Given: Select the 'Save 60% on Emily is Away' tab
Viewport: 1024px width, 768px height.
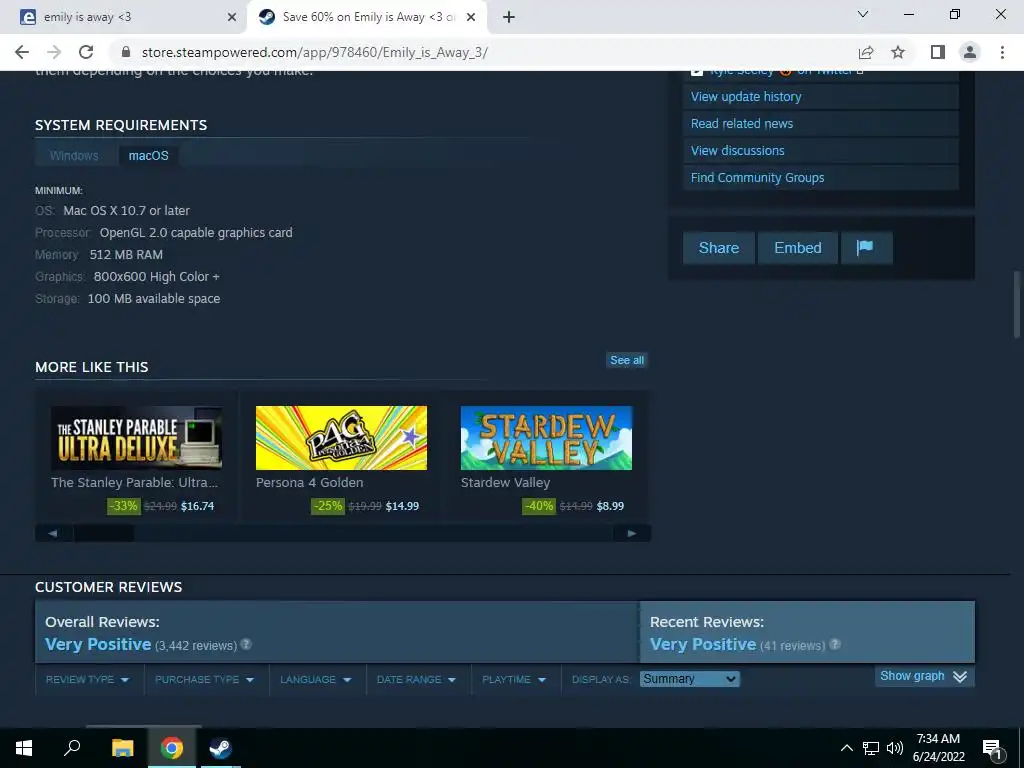Looking at the screenshot, I should 367,18.
